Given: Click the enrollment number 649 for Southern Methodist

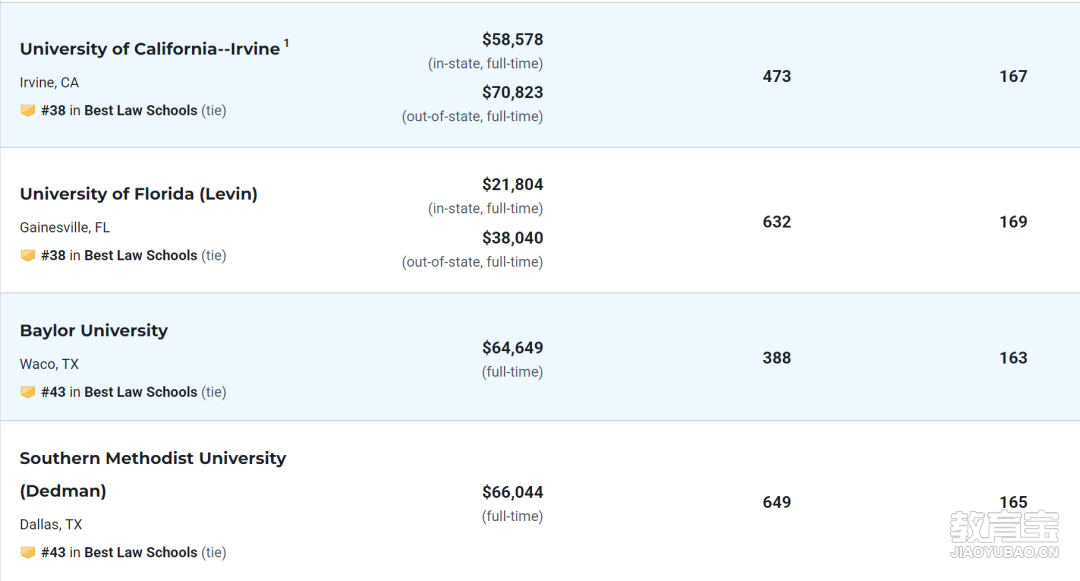Looking at the screenshot, I should coord(777,503).
